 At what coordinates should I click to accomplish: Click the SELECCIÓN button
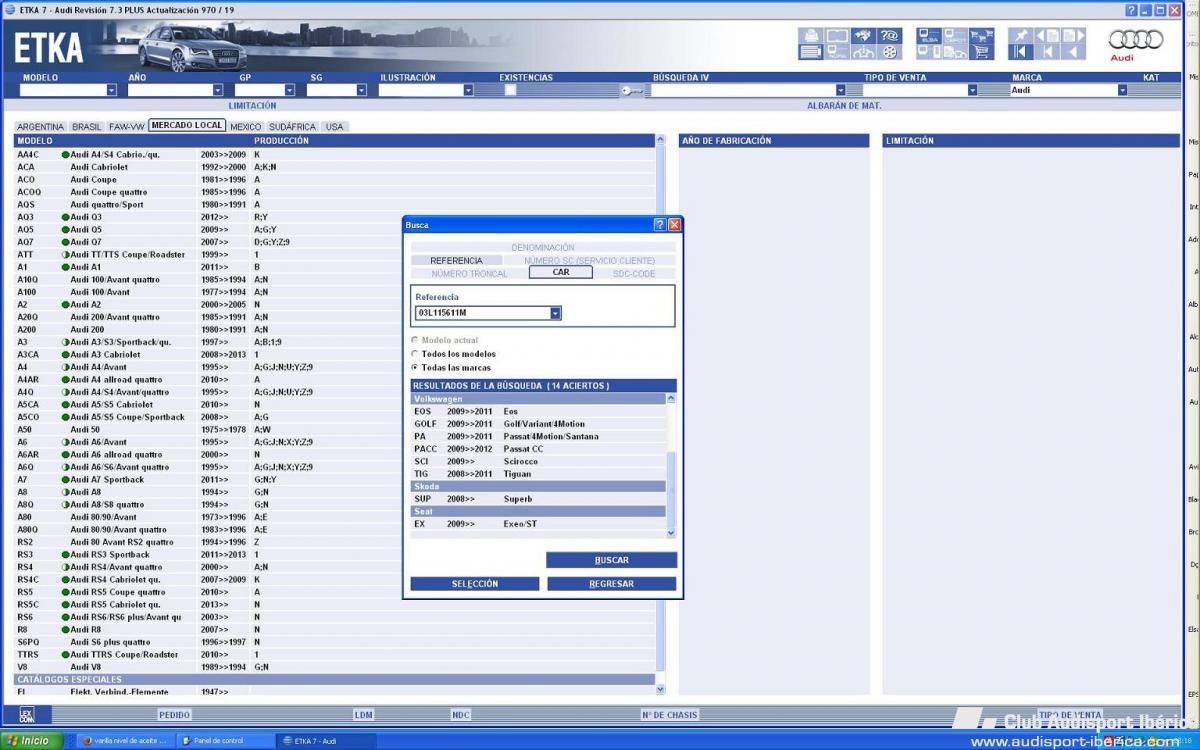pyautogui.click(x=475, y=584)
